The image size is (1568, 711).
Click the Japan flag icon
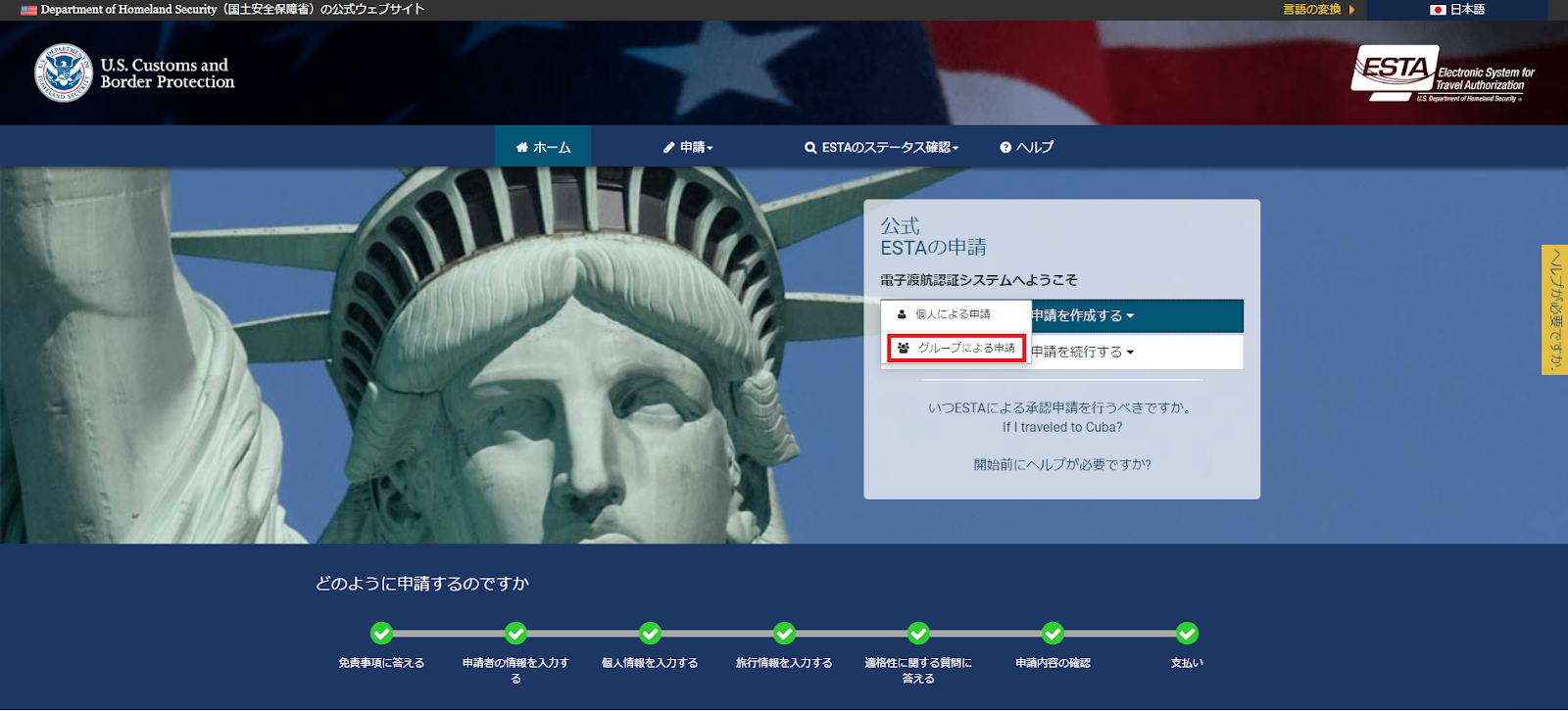pyautogui.click(x=1438, y=10)
